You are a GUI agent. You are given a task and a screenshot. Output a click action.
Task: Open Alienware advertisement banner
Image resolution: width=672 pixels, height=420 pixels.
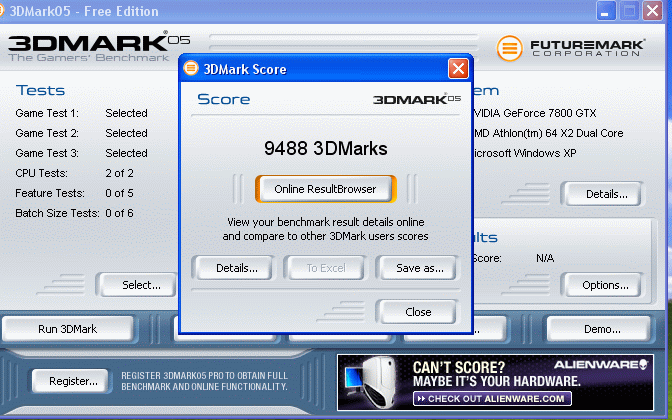click(495, 382)
